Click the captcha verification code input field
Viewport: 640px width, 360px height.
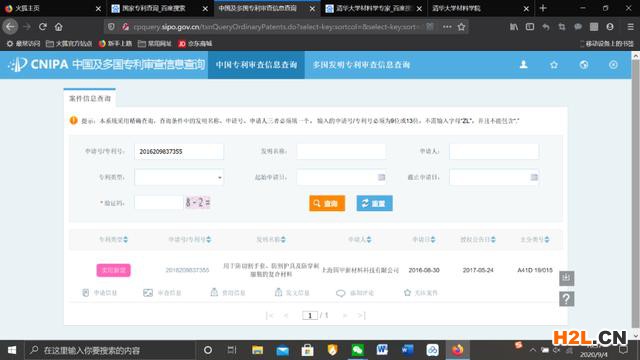point(158,202)
